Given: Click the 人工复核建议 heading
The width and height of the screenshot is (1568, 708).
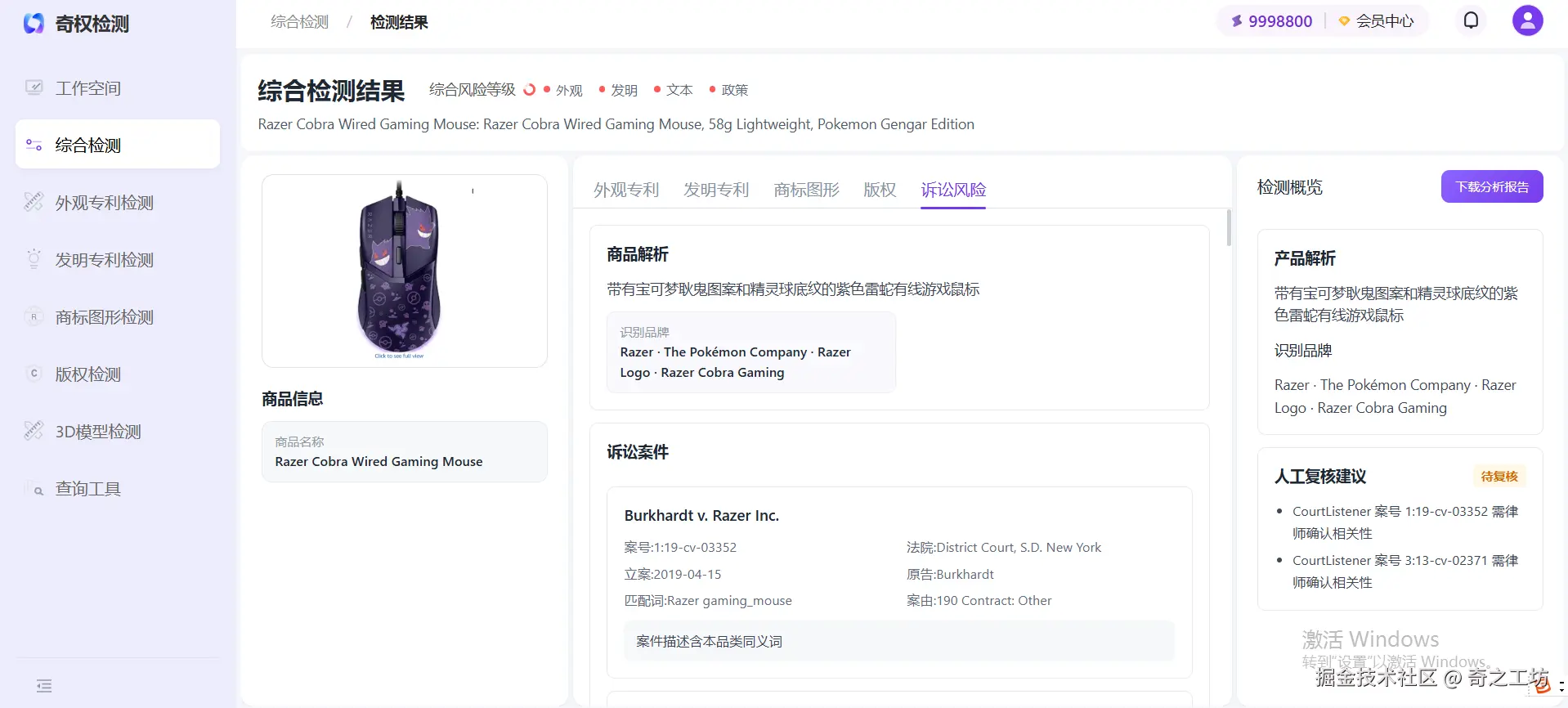Looking at the screenshot, I should (x=1320, y=477).
